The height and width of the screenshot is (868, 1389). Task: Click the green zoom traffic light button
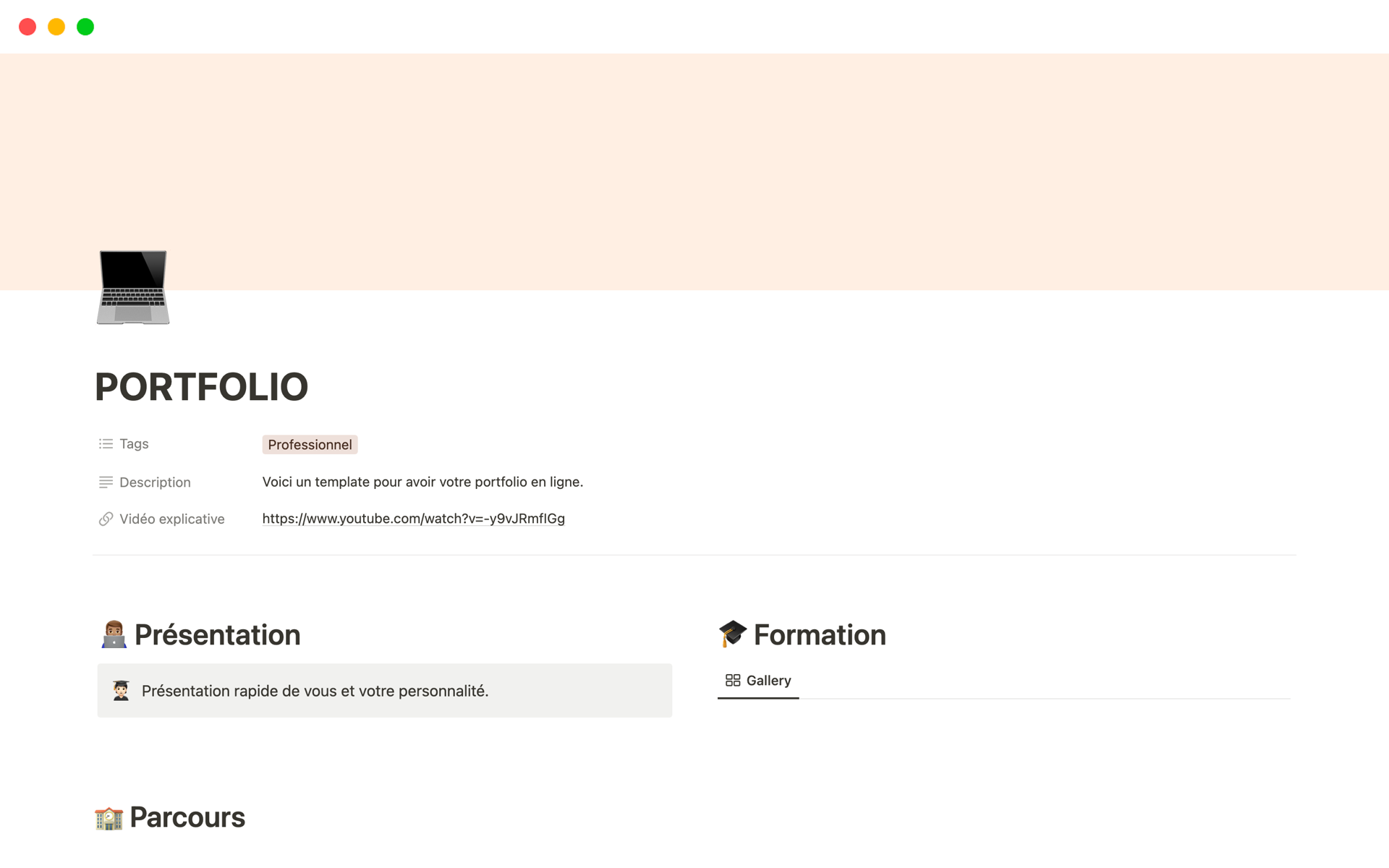click(x=85, y=27)
